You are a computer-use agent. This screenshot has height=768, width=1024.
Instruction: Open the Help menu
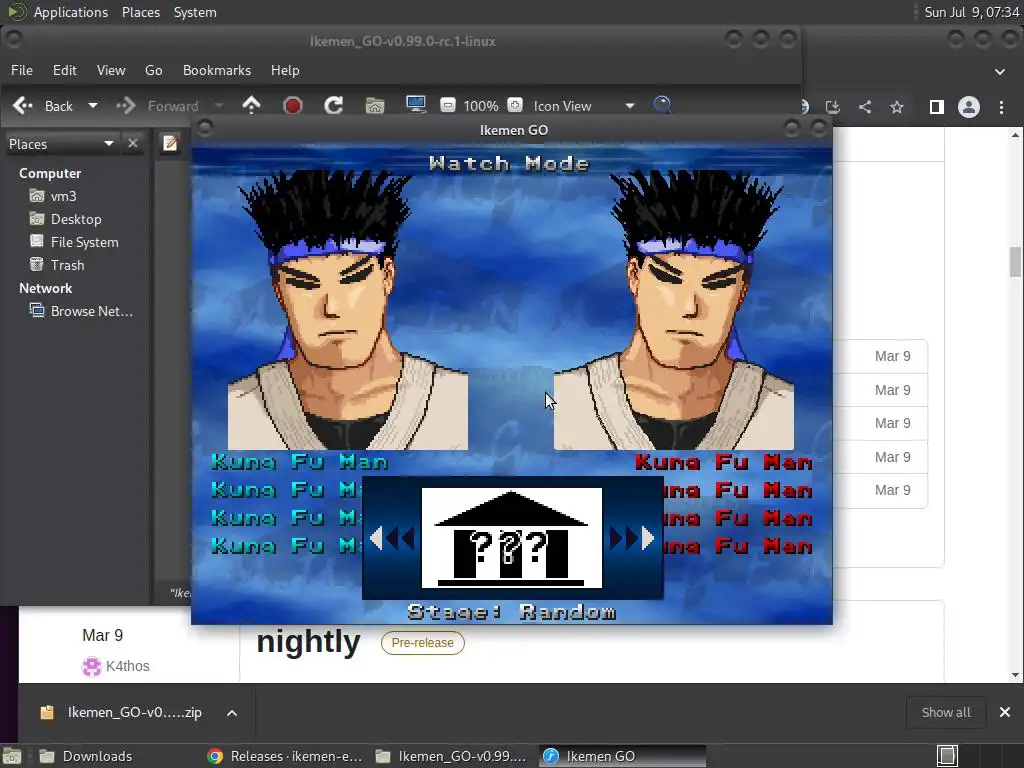[x=285, y=70]
